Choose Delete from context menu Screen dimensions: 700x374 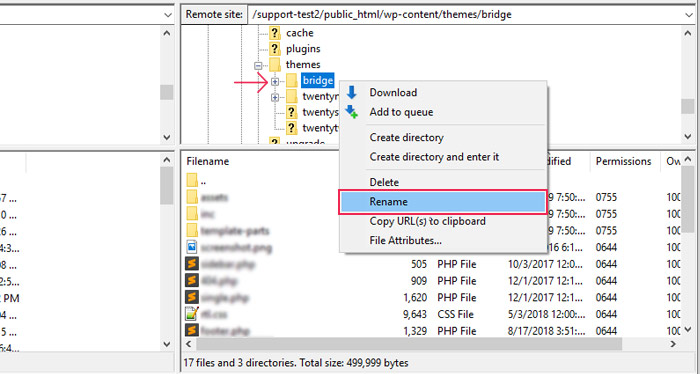[384, 182]
